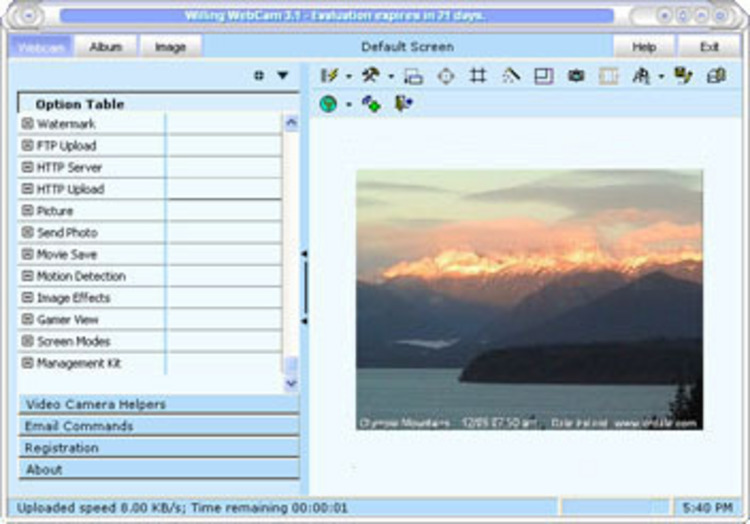Open the Video Camera Helpers section
Screen dimensions: 750x524
[159, 404]
